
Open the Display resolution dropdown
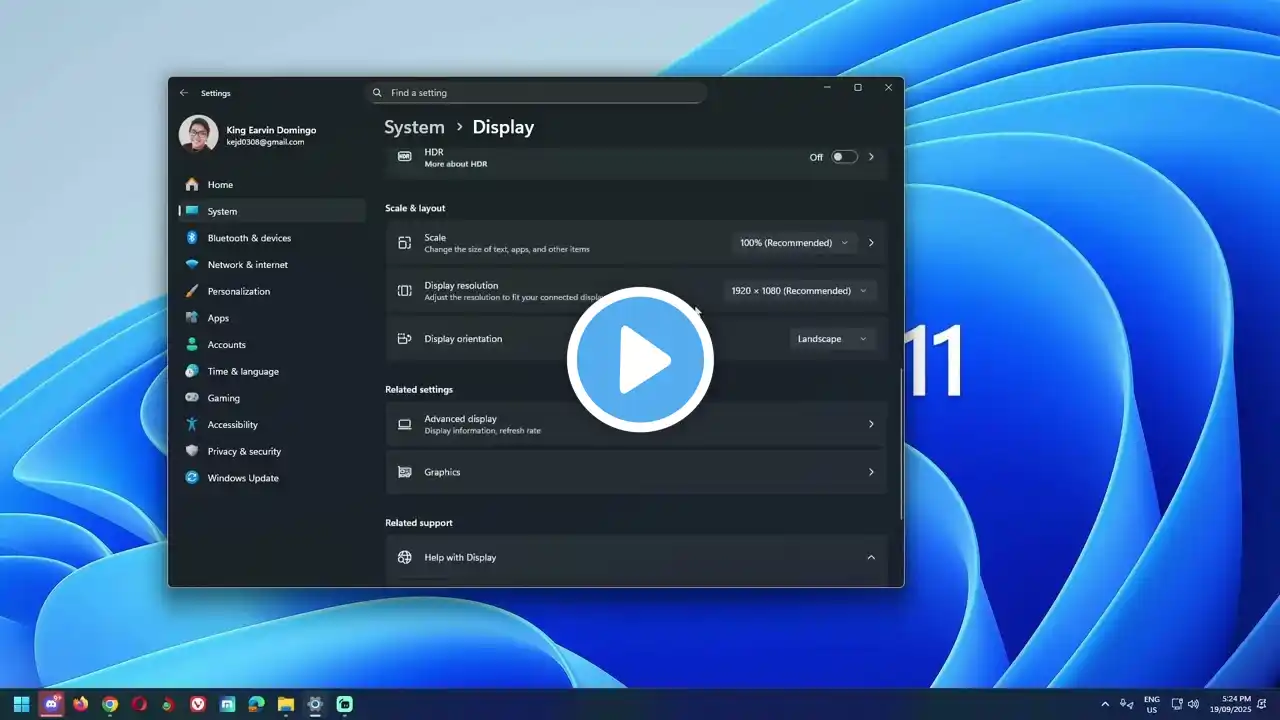798,291
